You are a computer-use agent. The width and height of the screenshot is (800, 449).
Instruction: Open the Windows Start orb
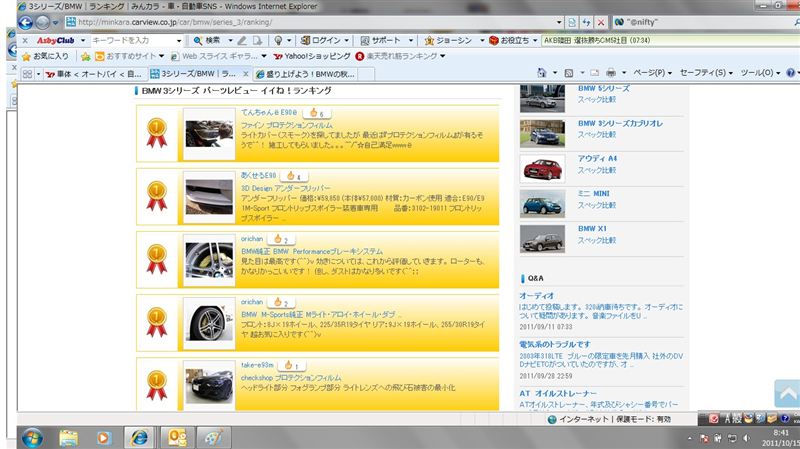(x=32, y=437)
